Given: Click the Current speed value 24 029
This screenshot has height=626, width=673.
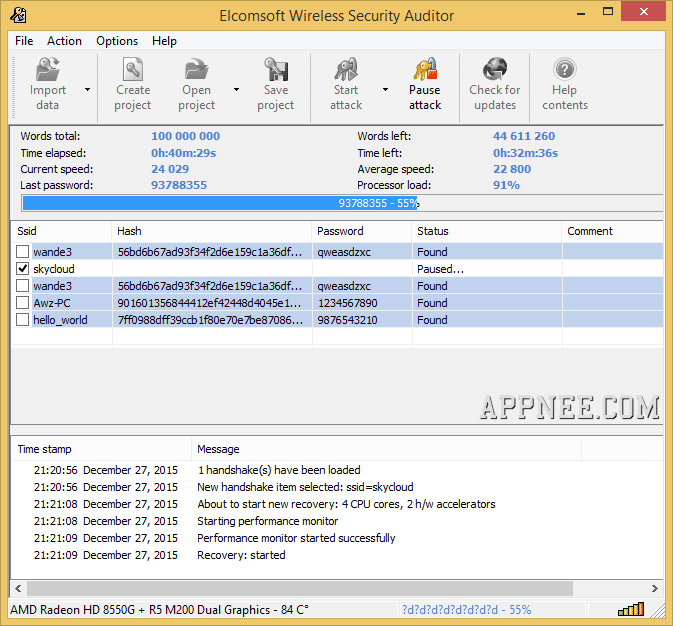Looking at the screenshot, I should [170, 169].
